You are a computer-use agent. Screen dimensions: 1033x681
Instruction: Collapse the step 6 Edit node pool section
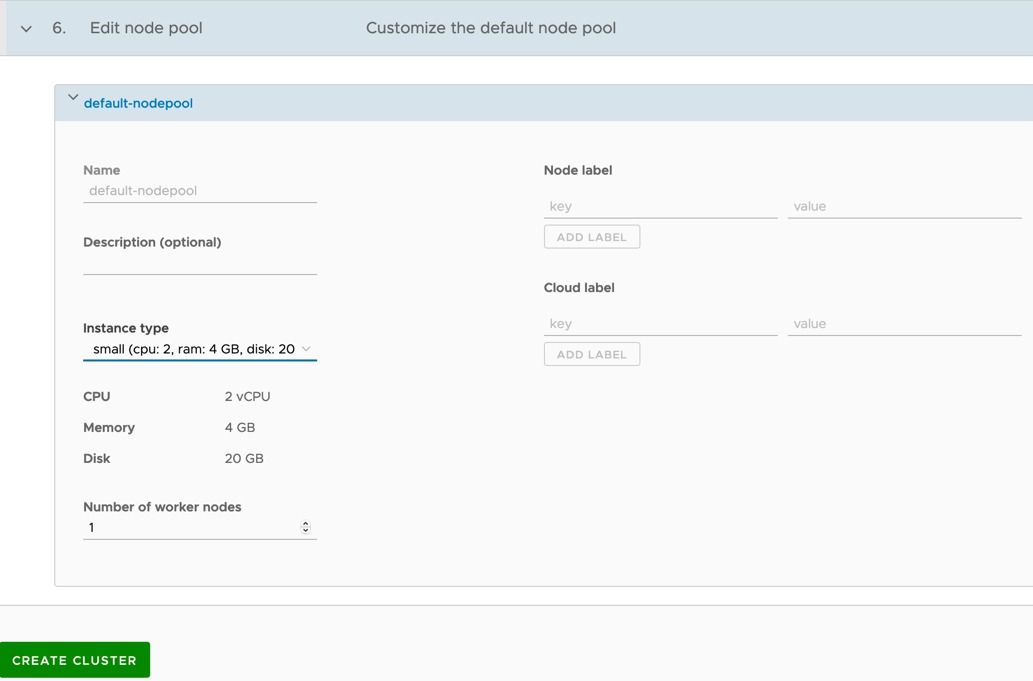[x=25, y=28]
